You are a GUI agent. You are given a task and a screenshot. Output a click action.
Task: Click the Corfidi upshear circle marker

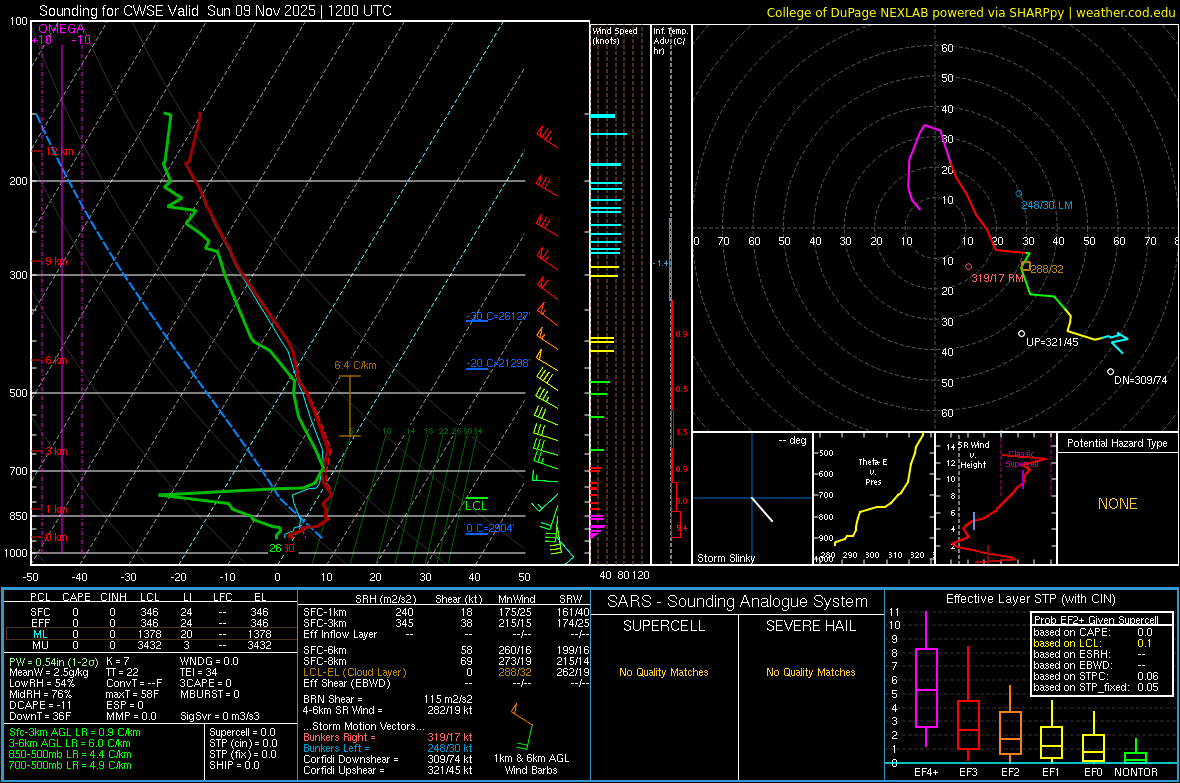[x=1021, y=334]
